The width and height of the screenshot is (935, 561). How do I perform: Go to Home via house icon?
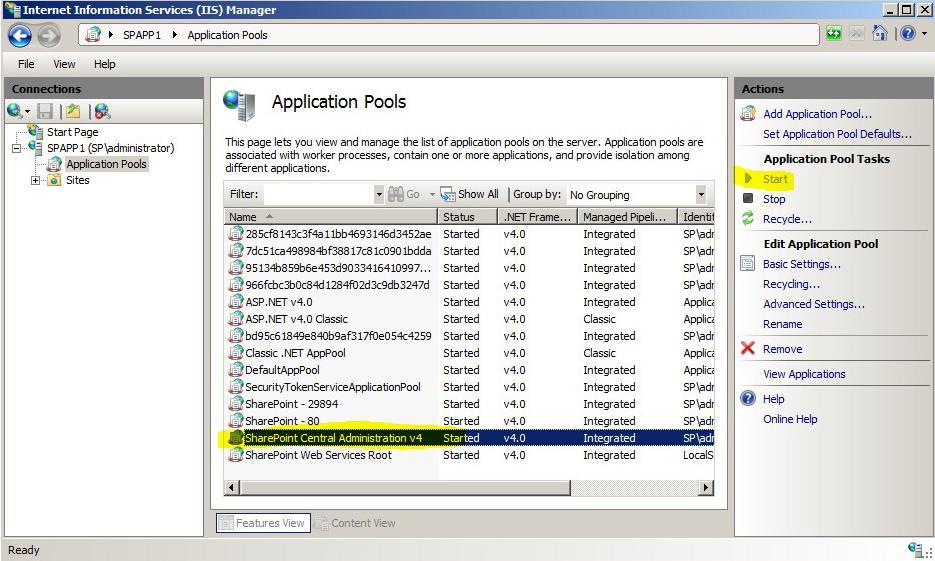[x=880, y=33]
